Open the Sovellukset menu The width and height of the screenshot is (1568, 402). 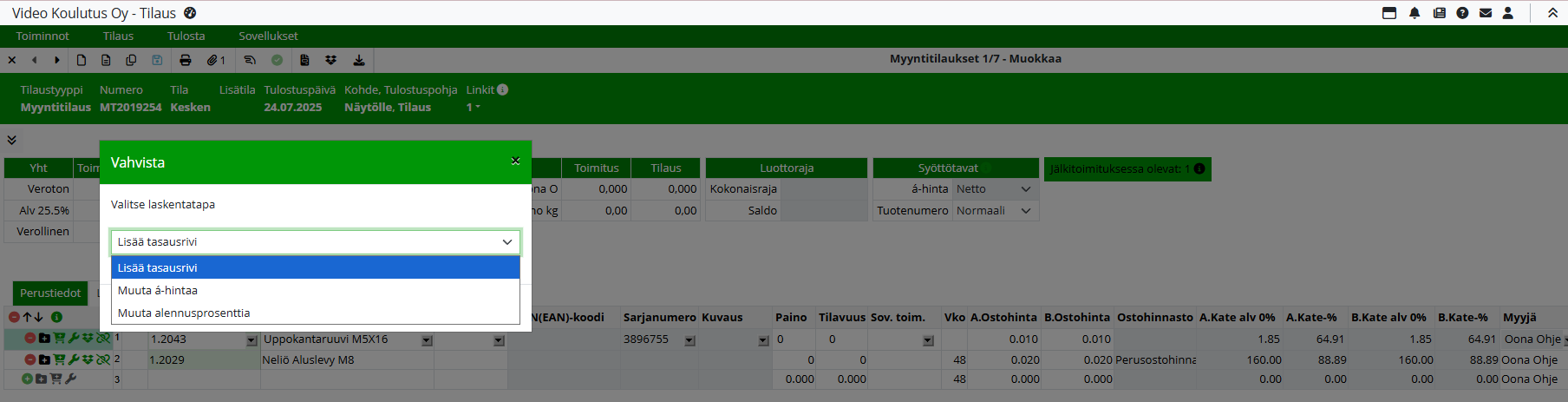coord(268,36)
